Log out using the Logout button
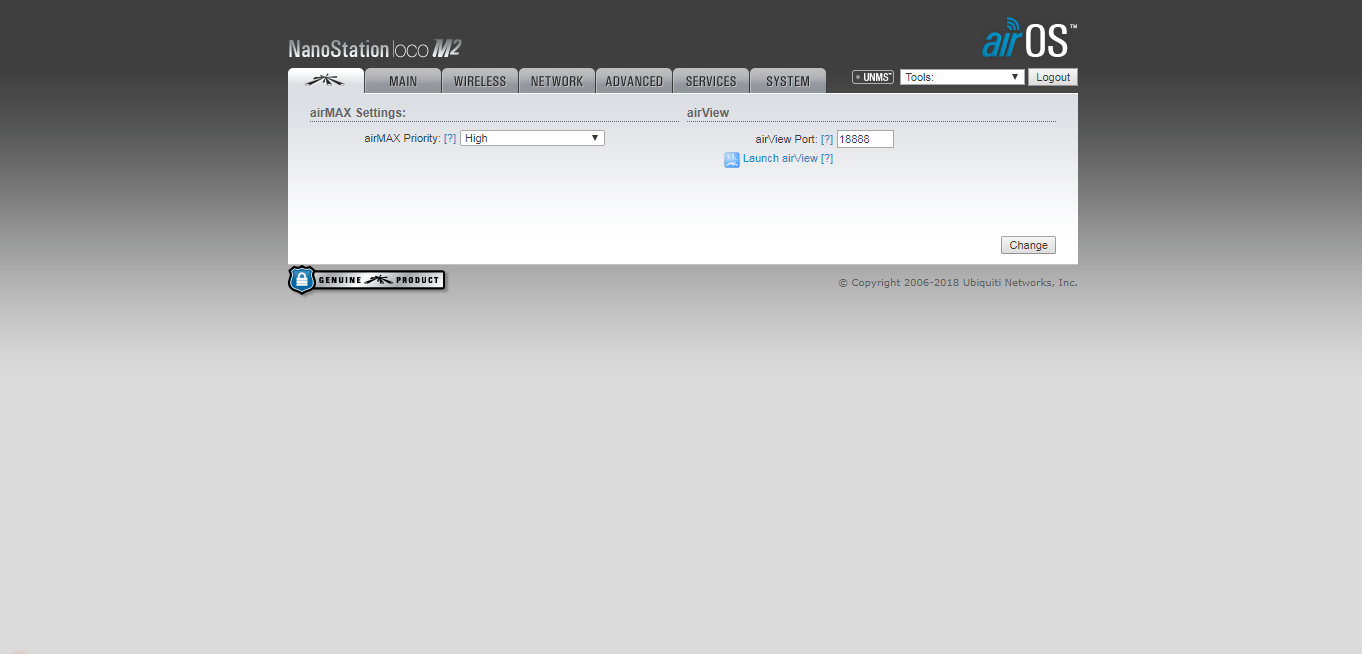Image resolution: width=1362 pixels, height=654 pixels. (x=1053, y=77)
